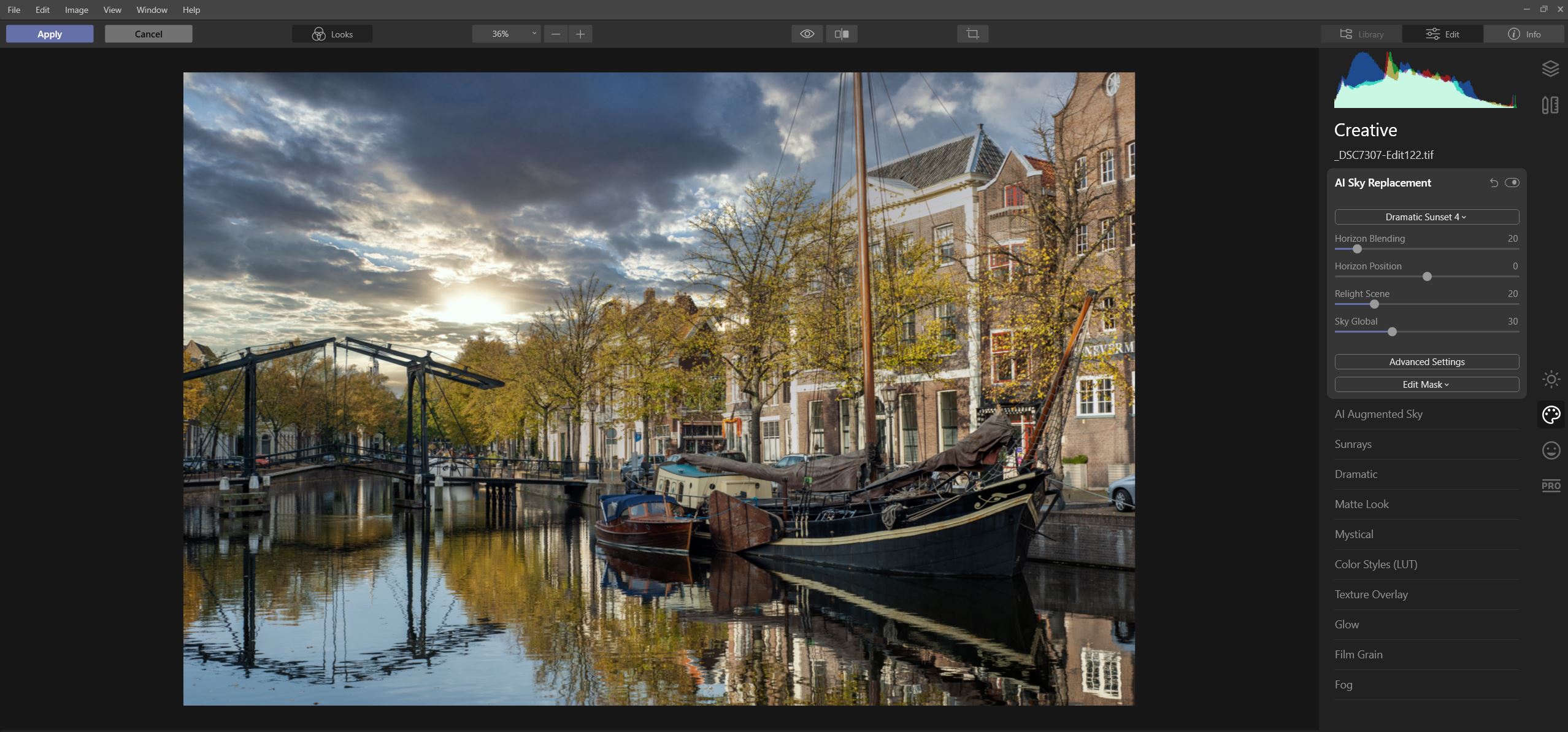The image size is (1568, 732).
Task: Open the Image menu
Action: 76,10
